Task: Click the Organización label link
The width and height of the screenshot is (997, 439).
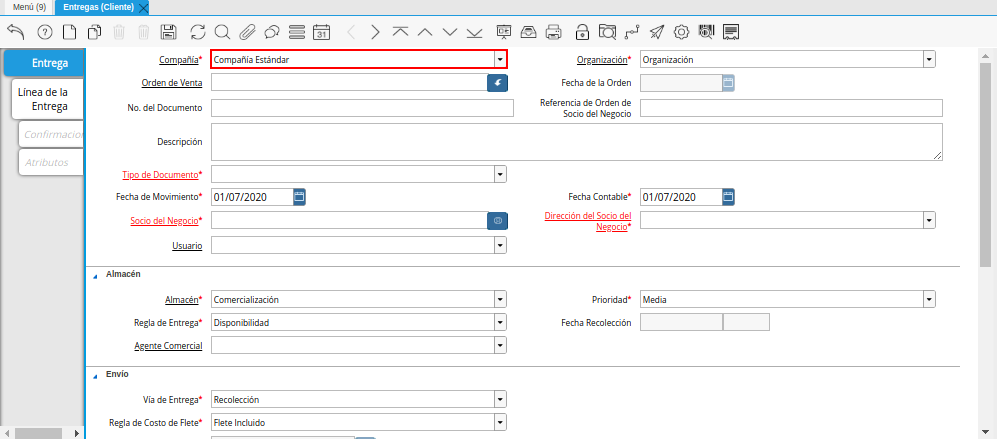Action: (602, 60)
